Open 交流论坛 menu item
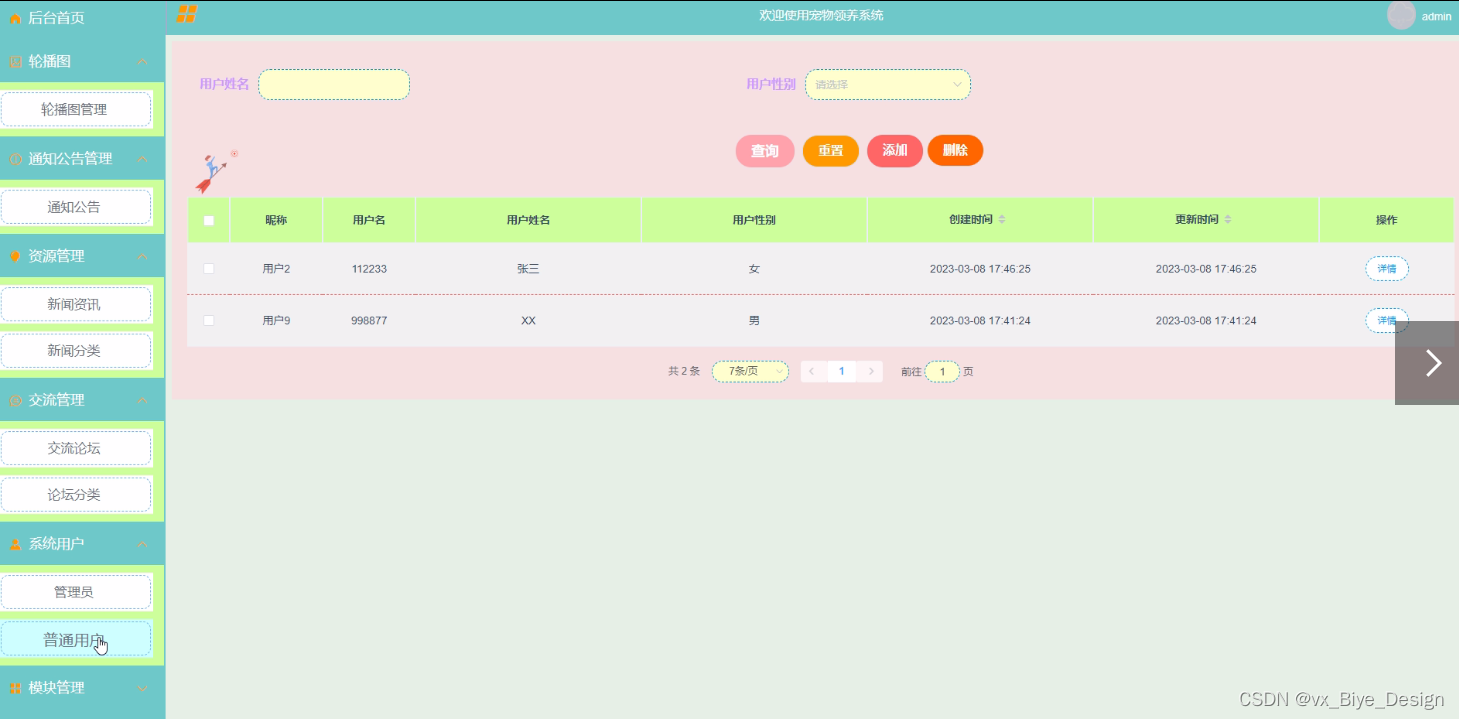This screenshot has width=1459, height=719. click(x=76, y=448)
